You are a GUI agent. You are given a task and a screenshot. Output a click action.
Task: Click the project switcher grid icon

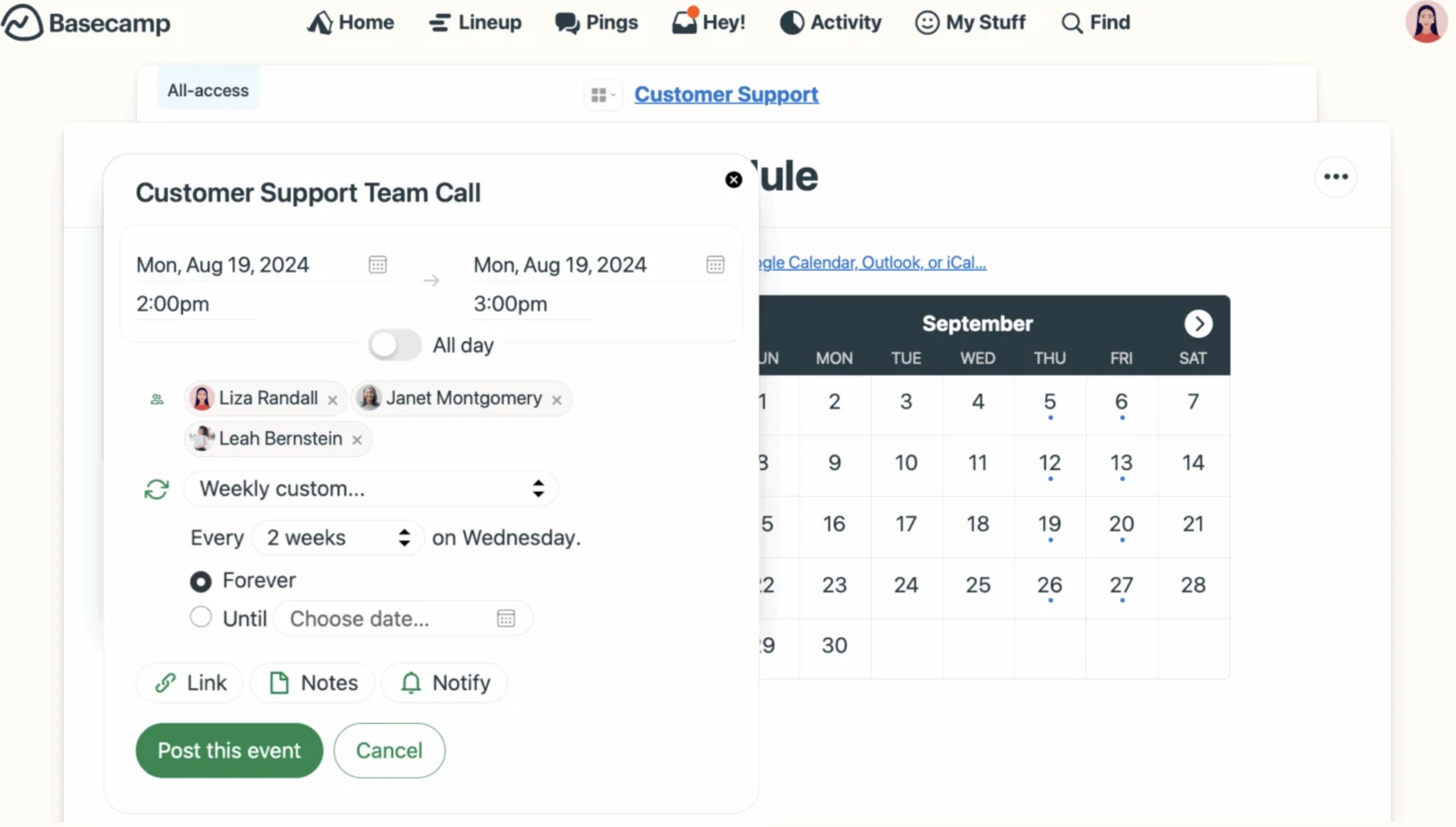(603, 95)
